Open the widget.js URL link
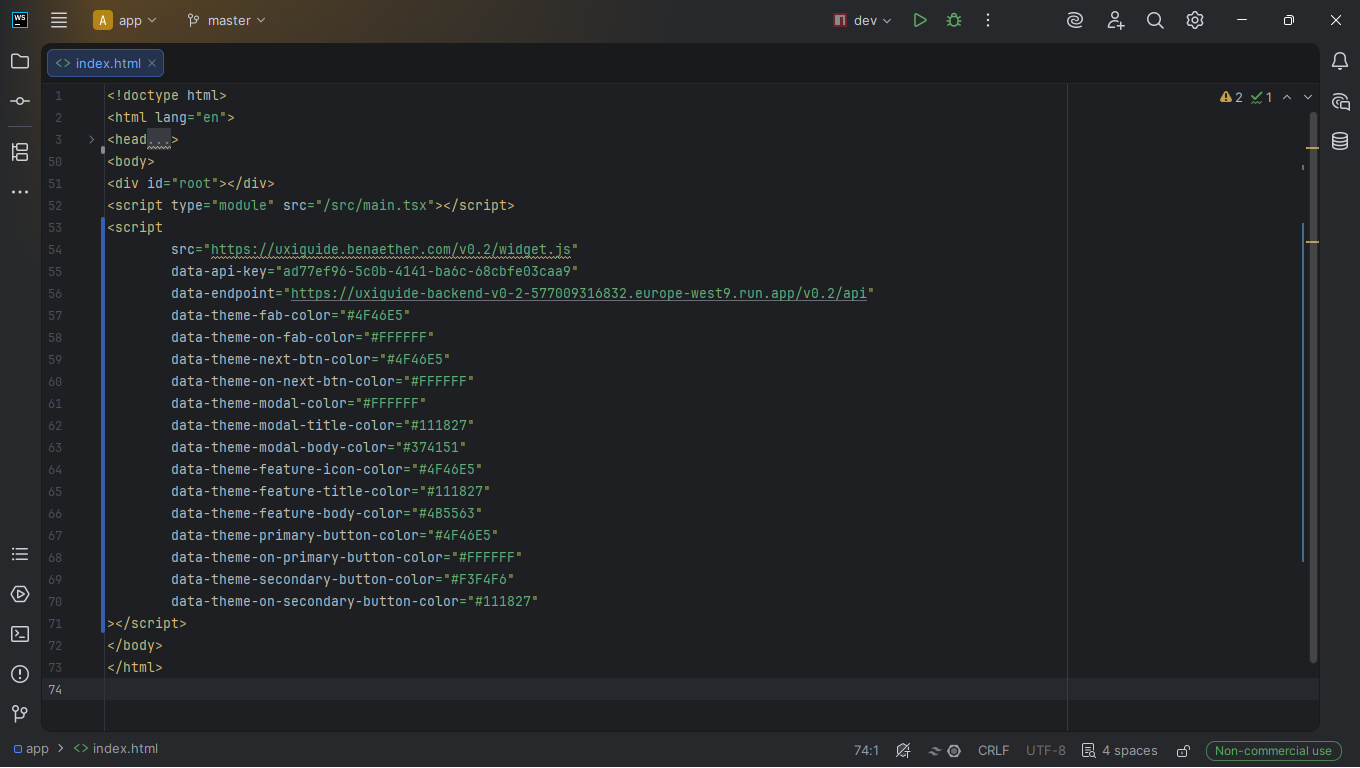 point(390,249)
